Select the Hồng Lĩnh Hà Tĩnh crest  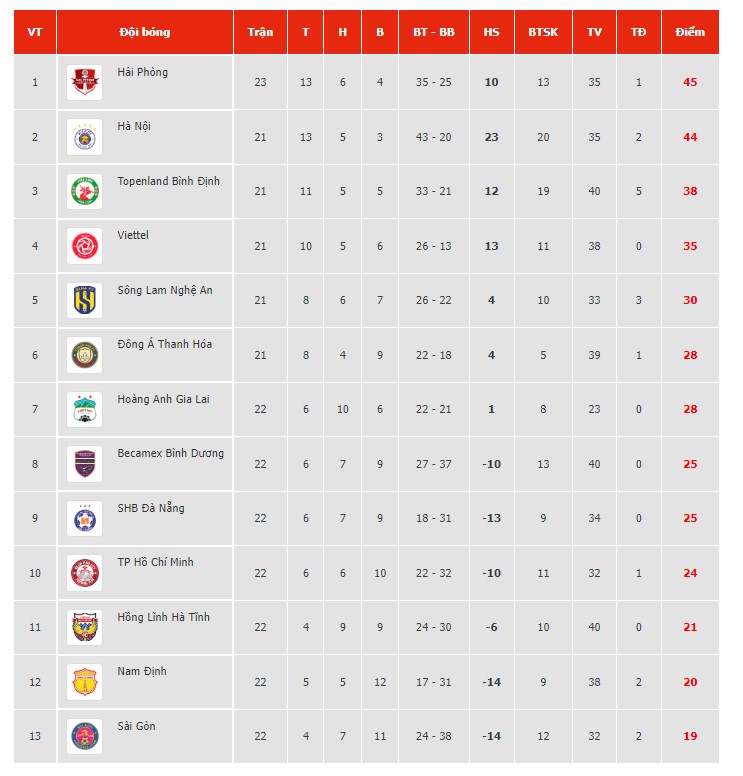[x=85, y=628]
